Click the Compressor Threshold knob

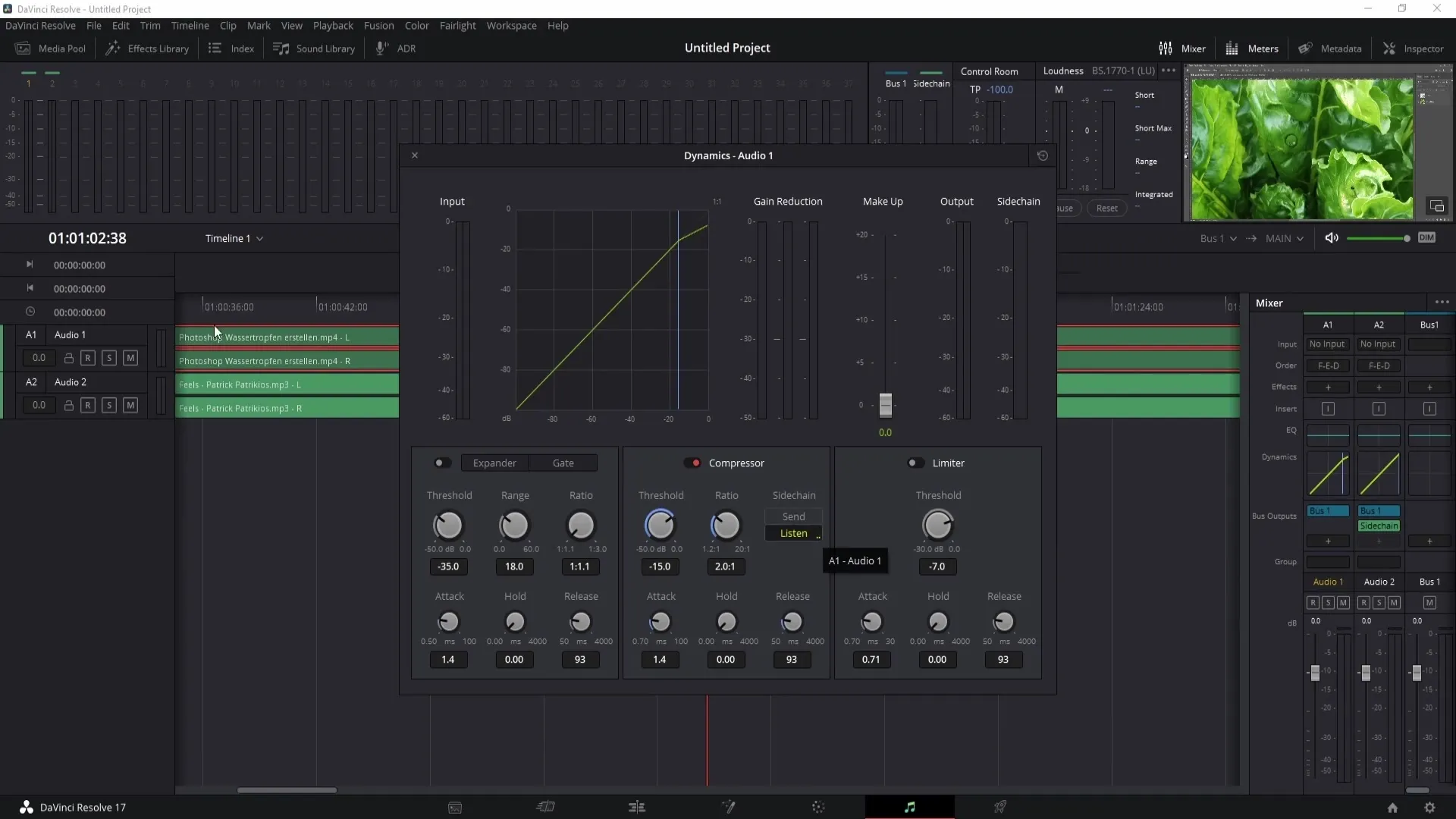pyautogui.click(x=661, y=525)
